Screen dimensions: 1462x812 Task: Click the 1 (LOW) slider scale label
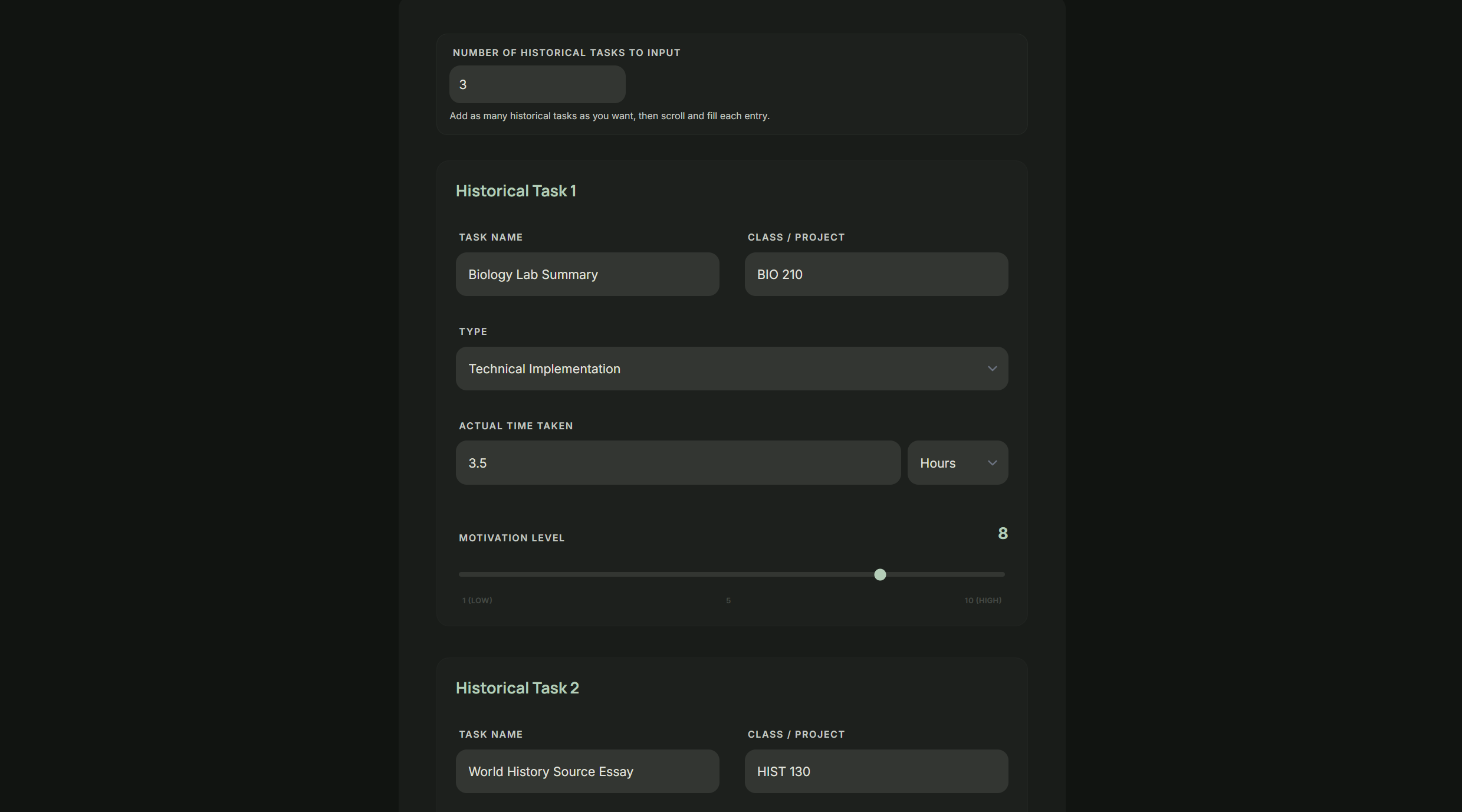click(477, 600)
